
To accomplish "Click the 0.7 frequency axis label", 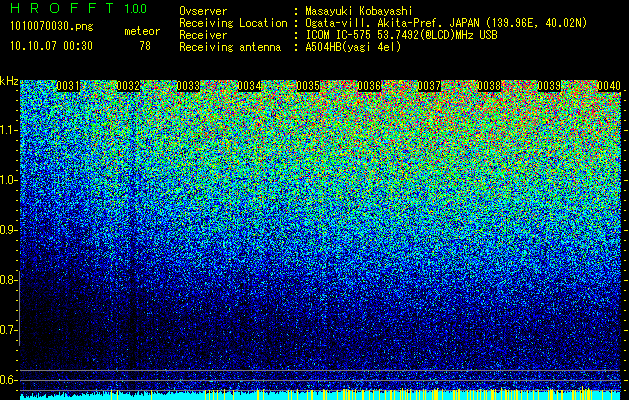I will 8,330.
